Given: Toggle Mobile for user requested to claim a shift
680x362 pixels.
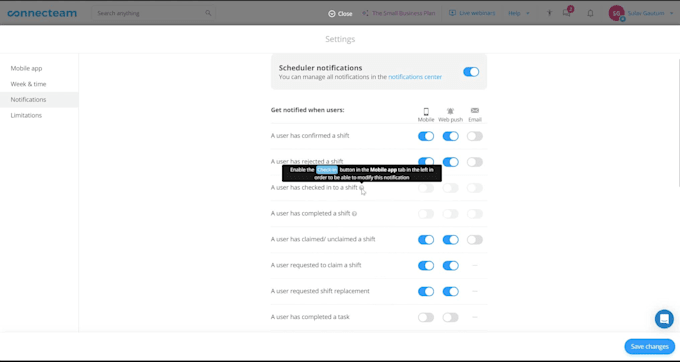Looking at the screenshot, I should tap(426, 266).
